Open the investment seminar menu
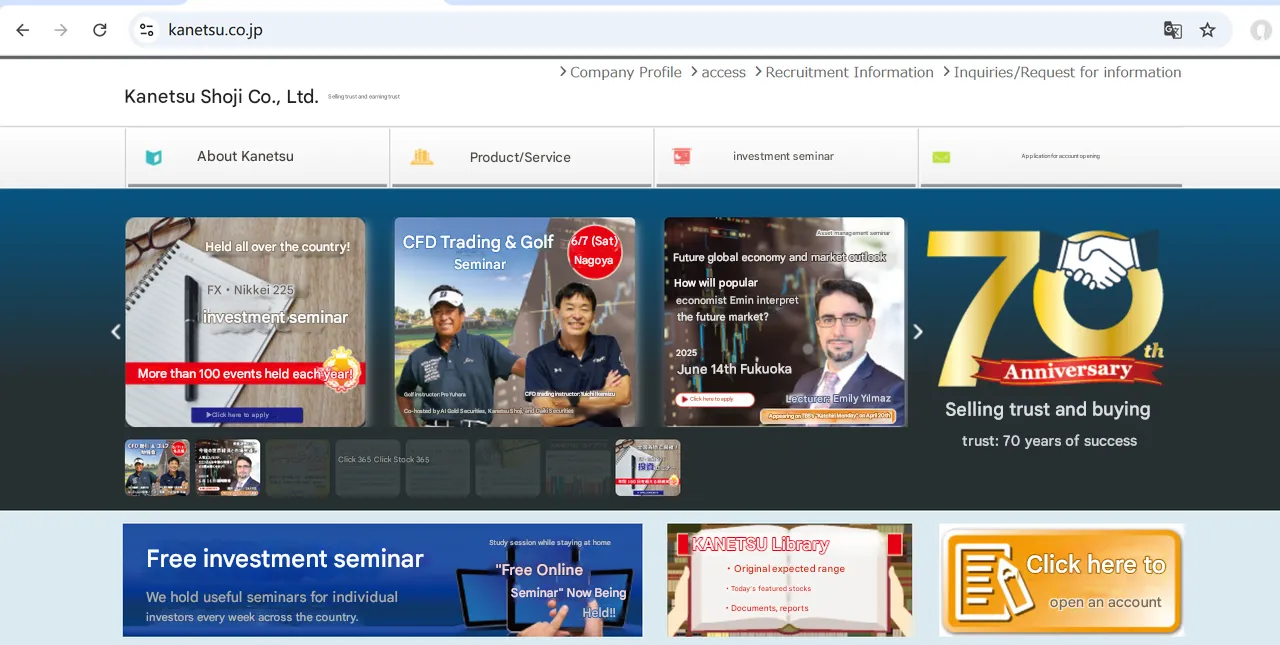Screen dimensions: 1280x645 click(x=786, y=157)
